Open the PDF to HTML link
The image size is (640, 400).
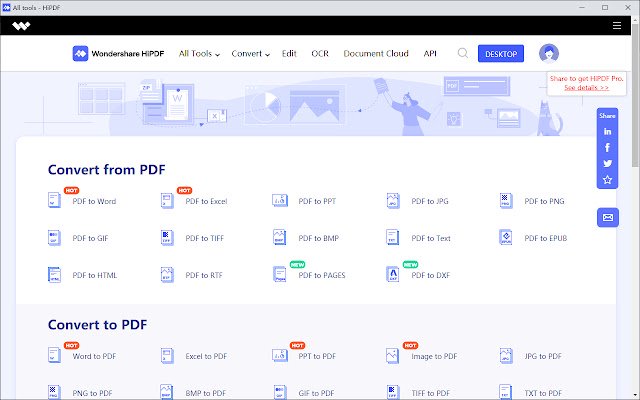coord(95,276)
